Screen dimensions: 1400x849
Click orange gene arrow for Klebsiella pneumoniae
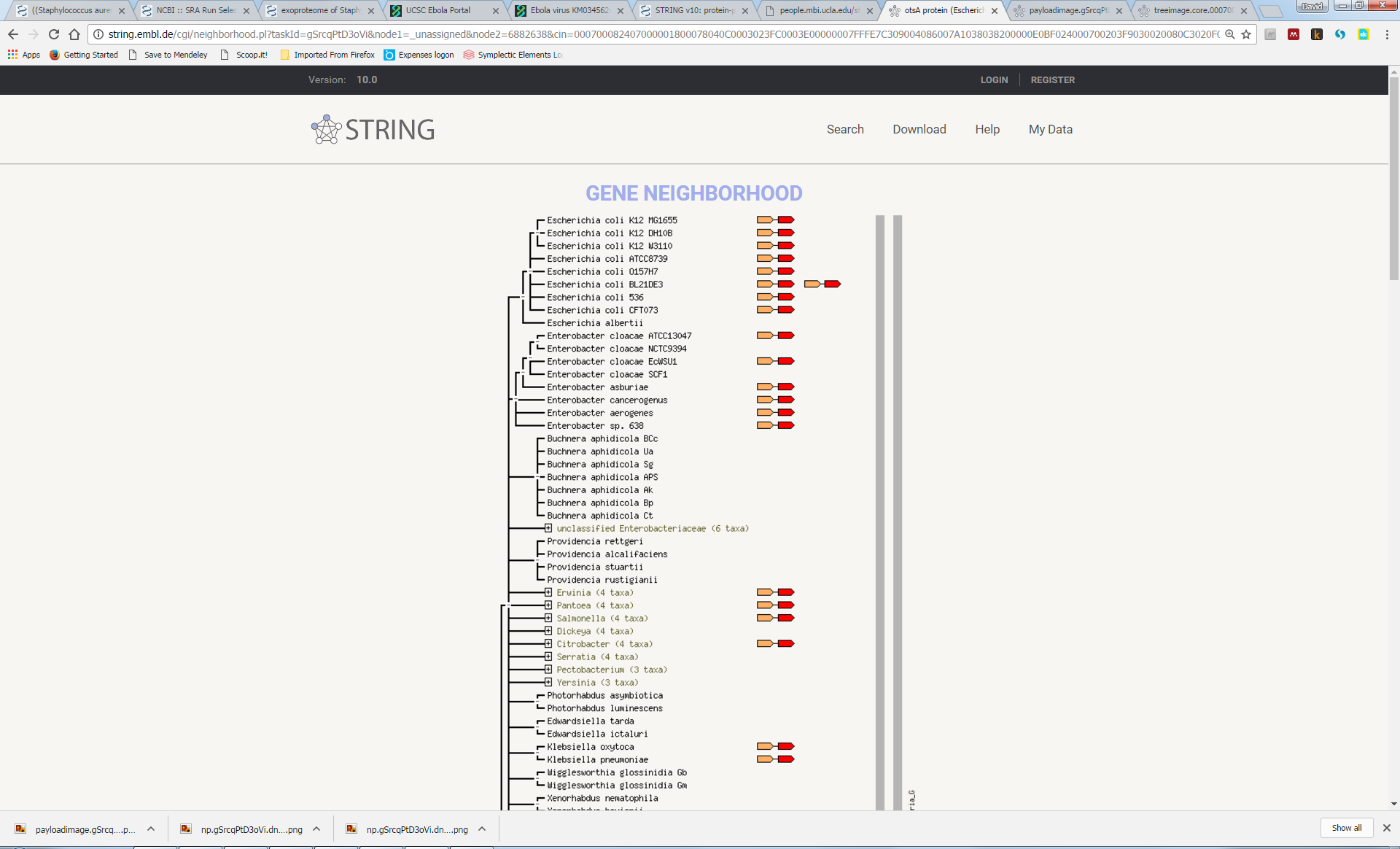[764, 759]
